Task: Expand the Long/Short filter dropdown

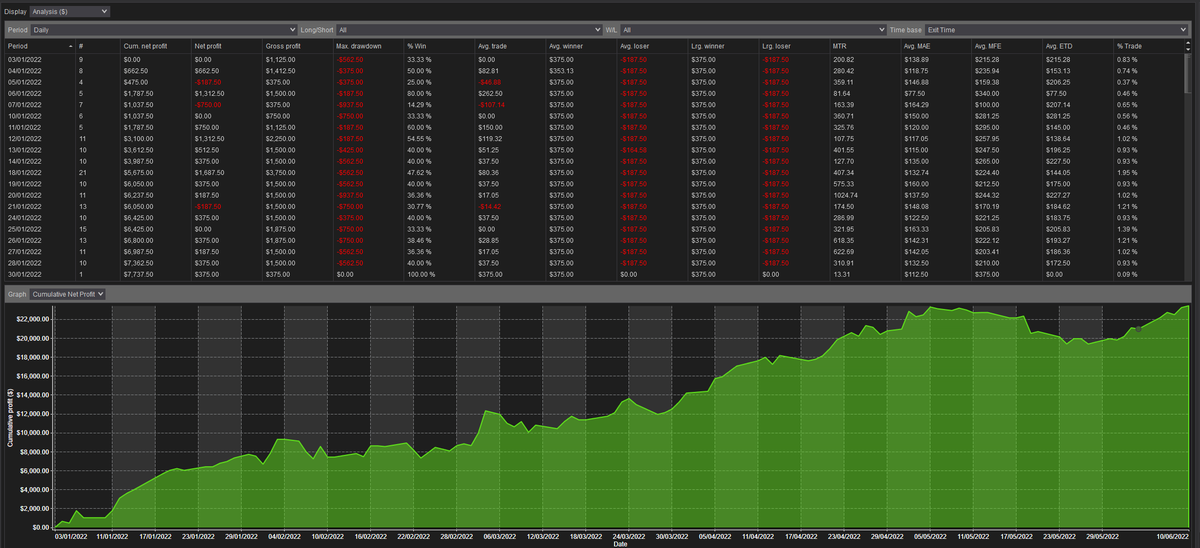Action: tap(470, 30)
